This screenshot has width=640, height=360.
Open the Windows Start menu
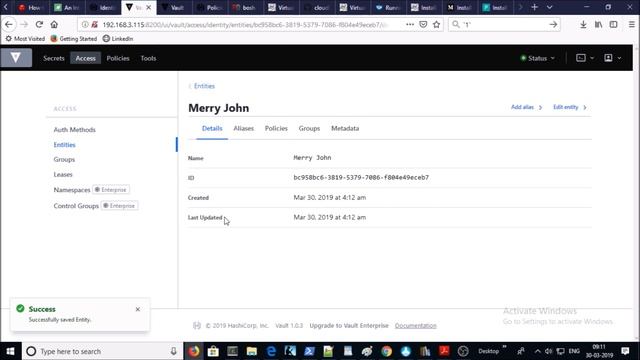click(x=10, y=351)
